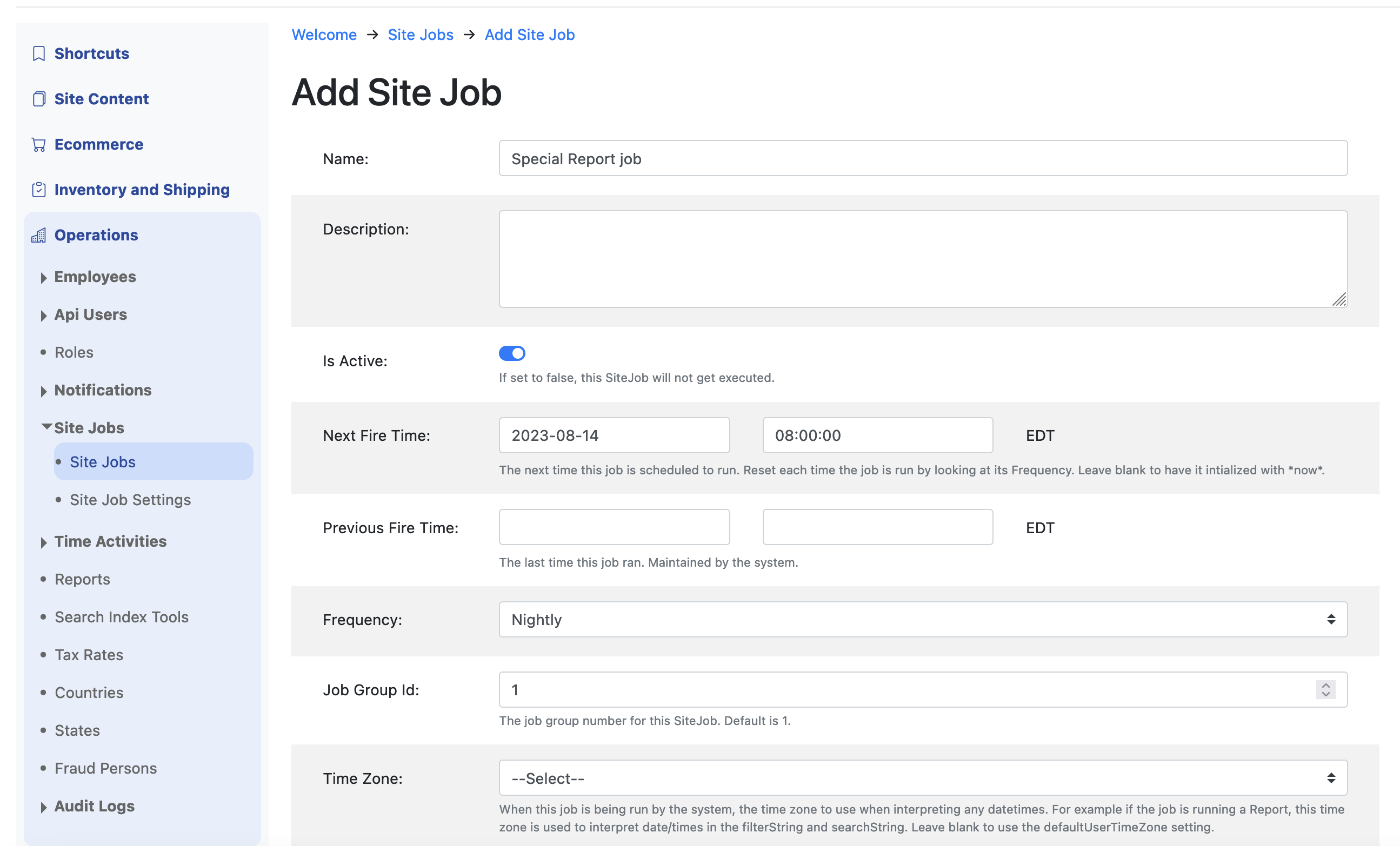Expand the Audit Logs section
Viewport: 1400px width, 846px height.
44,807
